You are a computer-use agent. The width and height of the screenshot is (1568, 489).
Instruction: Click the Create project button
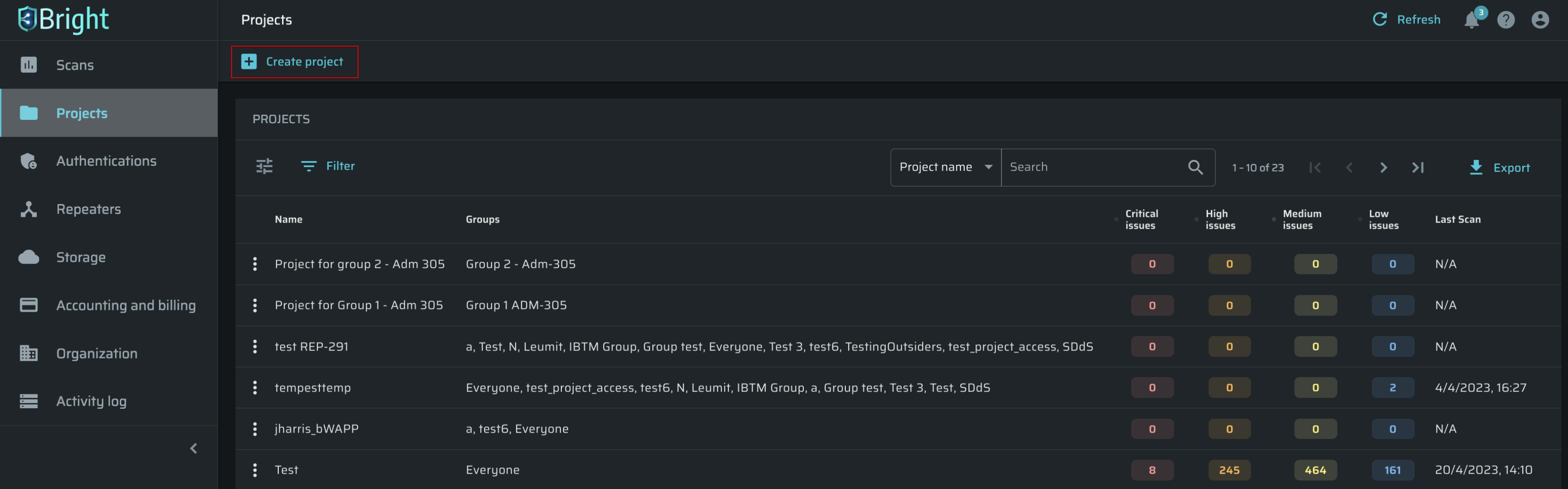(295, 62)
